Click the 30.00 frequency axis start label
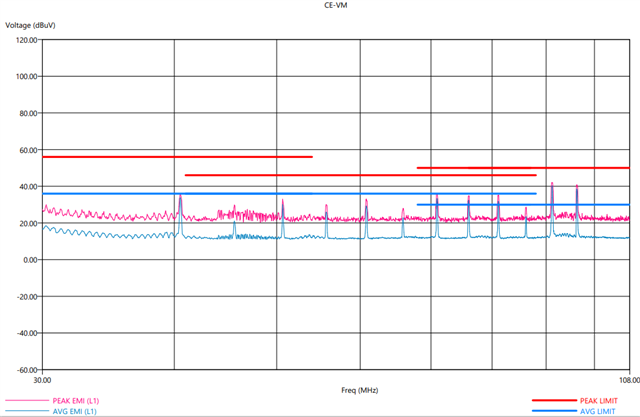The width and height of the screenshot is (640, 417). [x=42, y=380]
